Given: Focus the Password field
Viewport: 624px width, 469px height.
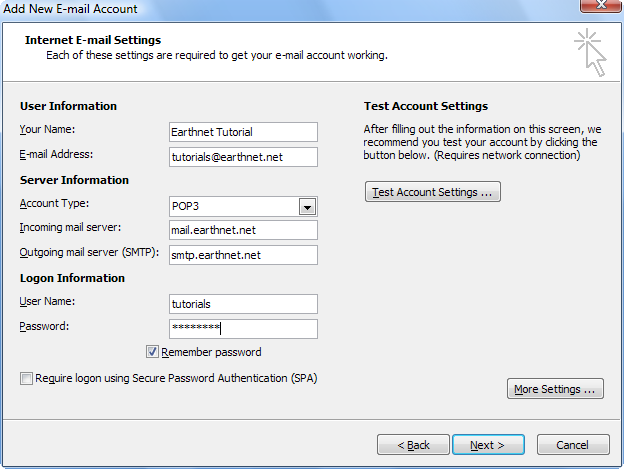Looking at the screenshot, I should pos(243,329).
